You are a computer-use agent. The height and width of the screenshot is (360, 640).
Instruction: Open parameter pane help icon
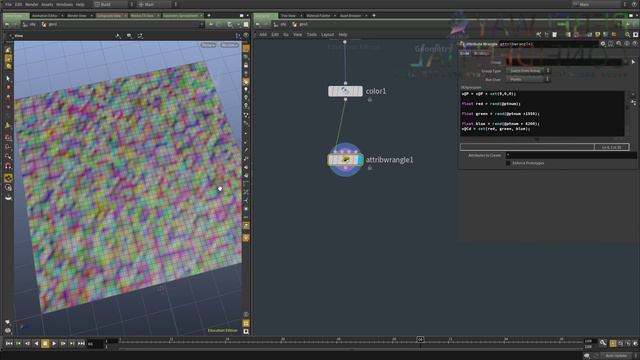click(636, 44)
